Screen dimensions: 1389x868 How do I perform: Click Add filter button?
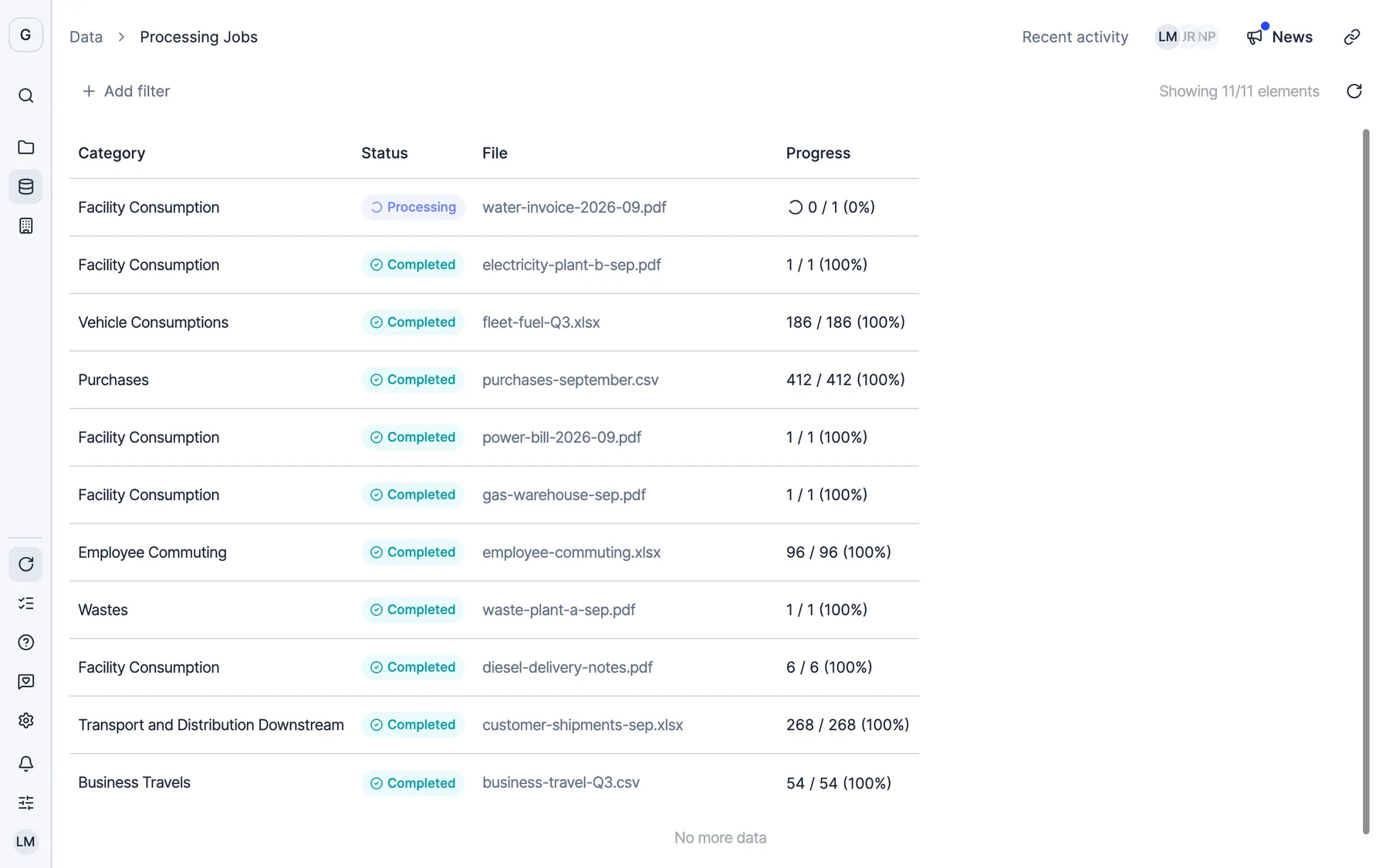tap(126, 91)
